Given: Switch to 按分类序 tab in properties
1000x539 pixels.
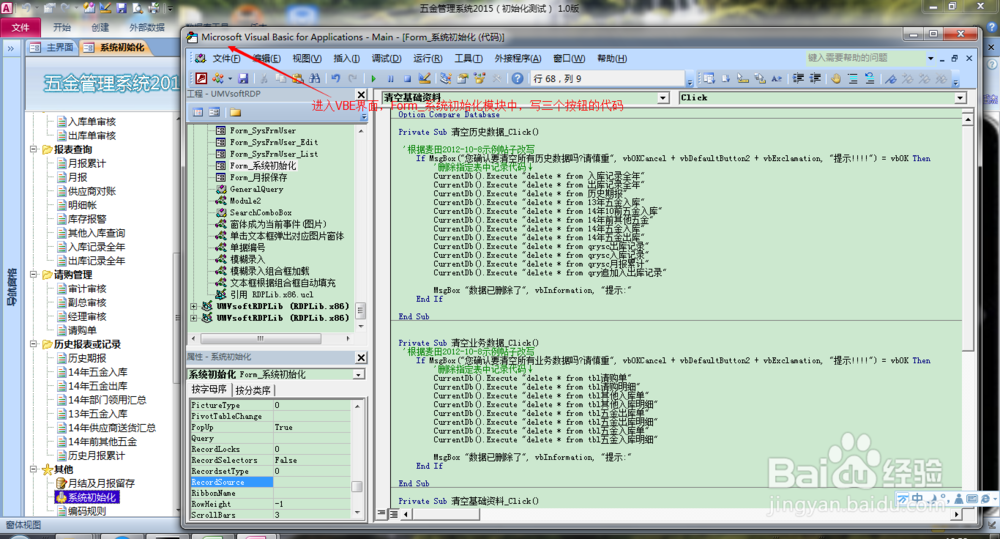Looking at the screenshot, I should 253,390.
